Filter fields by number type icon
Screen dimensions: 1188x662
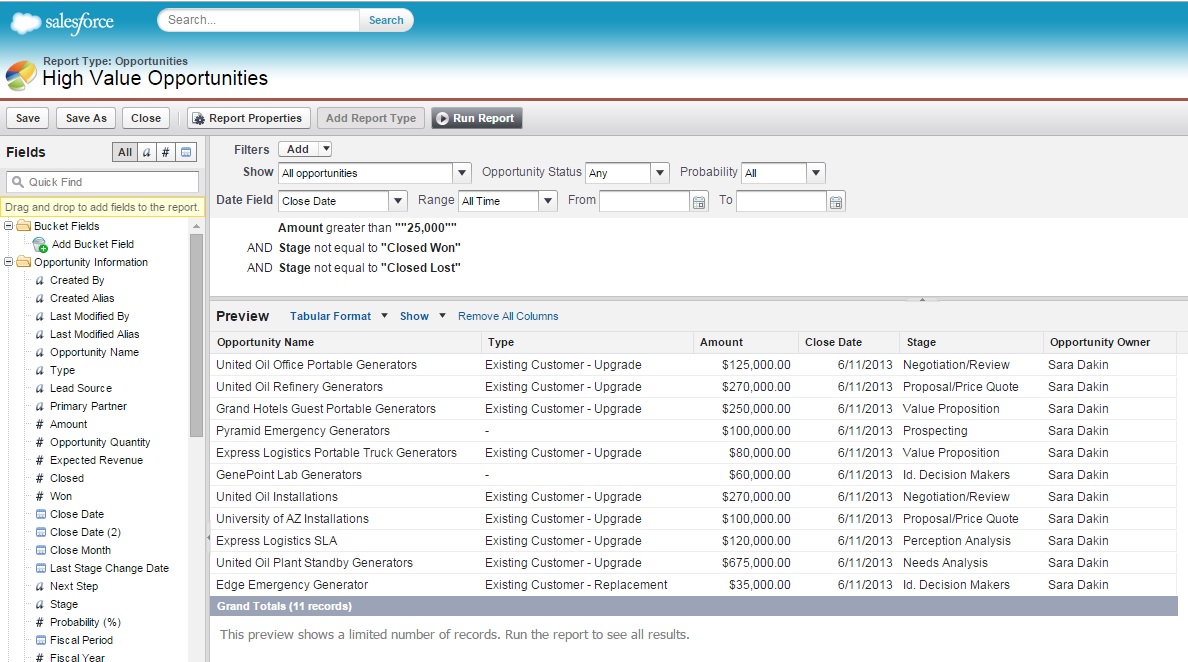pyautogui.click(x=166, y=153)
